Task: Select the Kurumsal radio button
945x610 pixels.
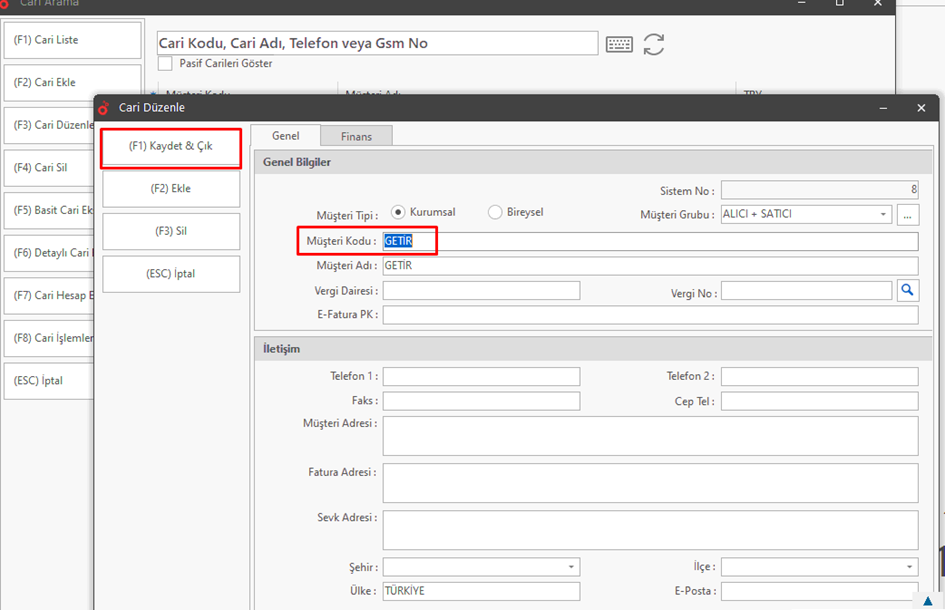Action: pos(398,212)
